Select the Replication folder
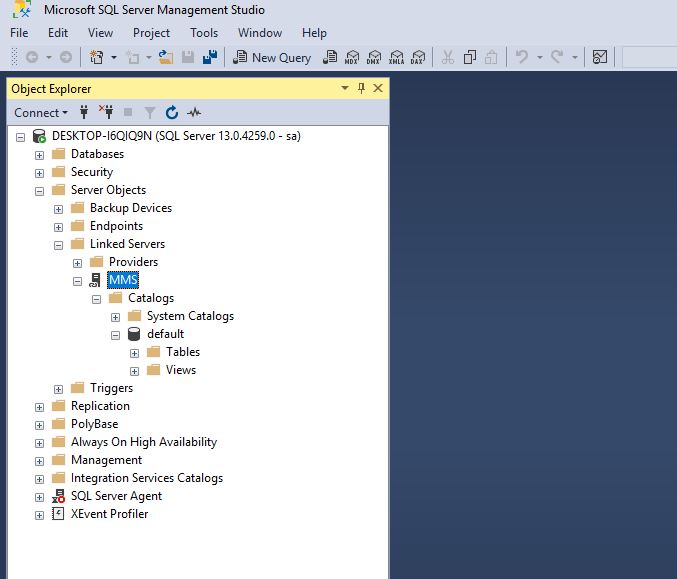 100,406
